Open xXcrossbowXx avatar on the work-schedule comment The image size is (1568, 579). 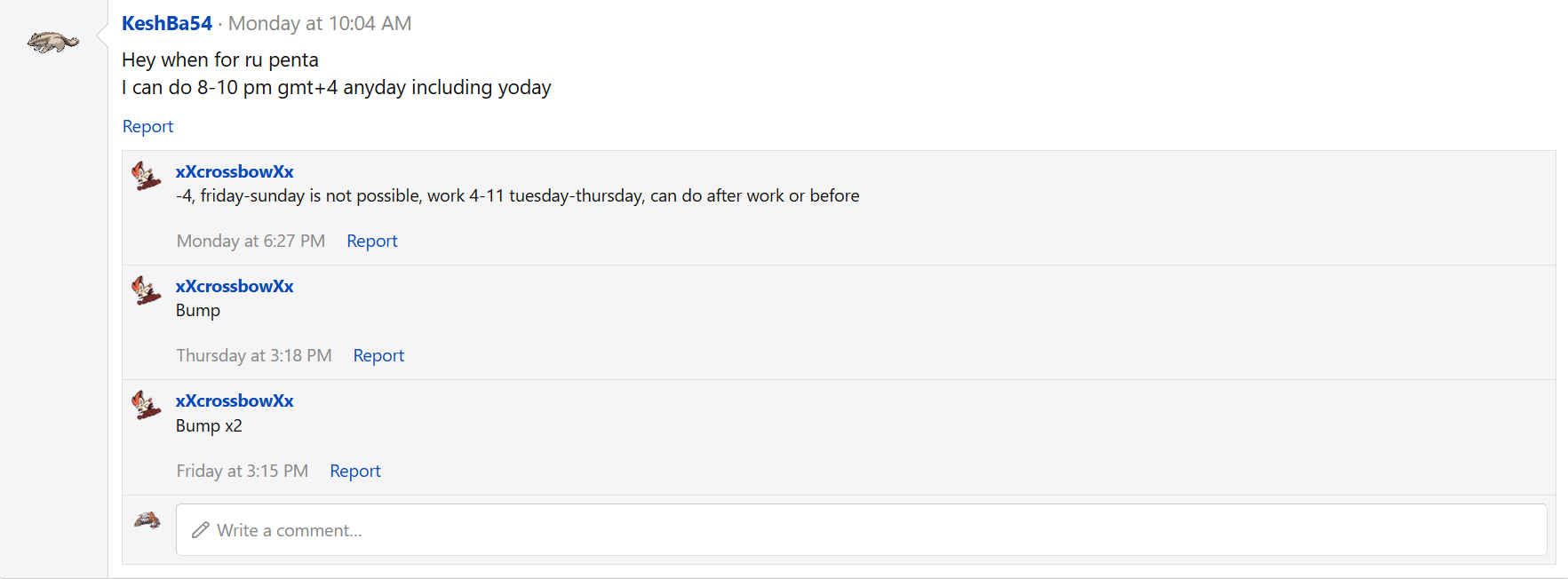[x=147, y=175]
